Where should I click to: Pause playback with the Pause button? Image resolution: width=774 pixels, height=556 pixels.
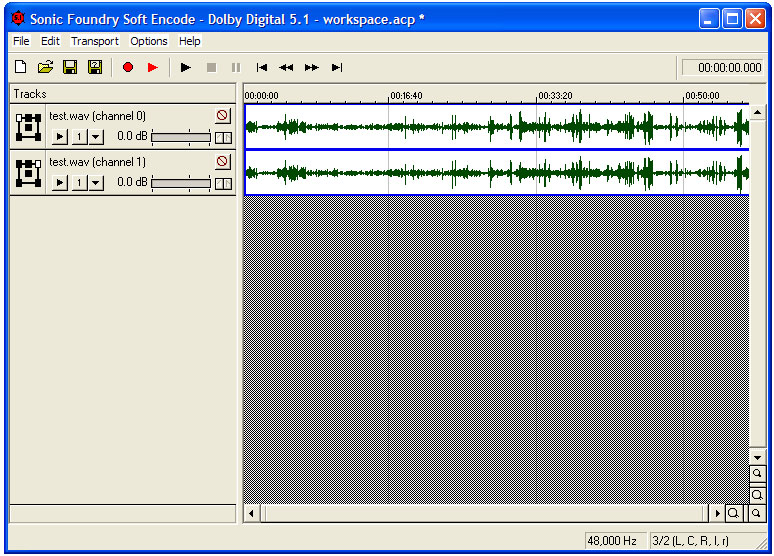click(x=236, y=67)
